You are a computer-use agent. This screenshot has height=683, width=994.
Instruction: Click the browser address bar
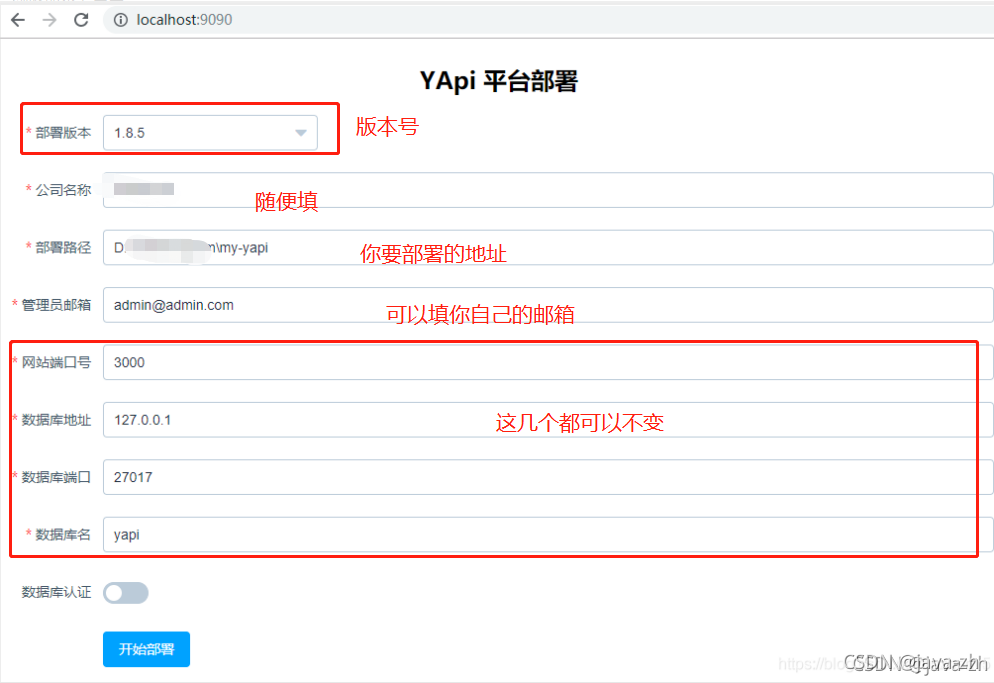(x=300, y=19)
